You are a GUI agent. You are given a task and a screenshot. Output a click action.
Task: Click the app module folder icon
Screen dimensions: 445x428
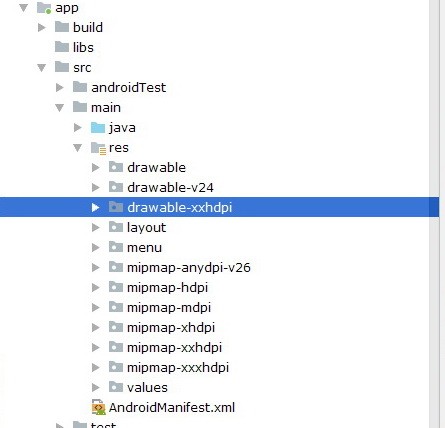tap(44, 8)
